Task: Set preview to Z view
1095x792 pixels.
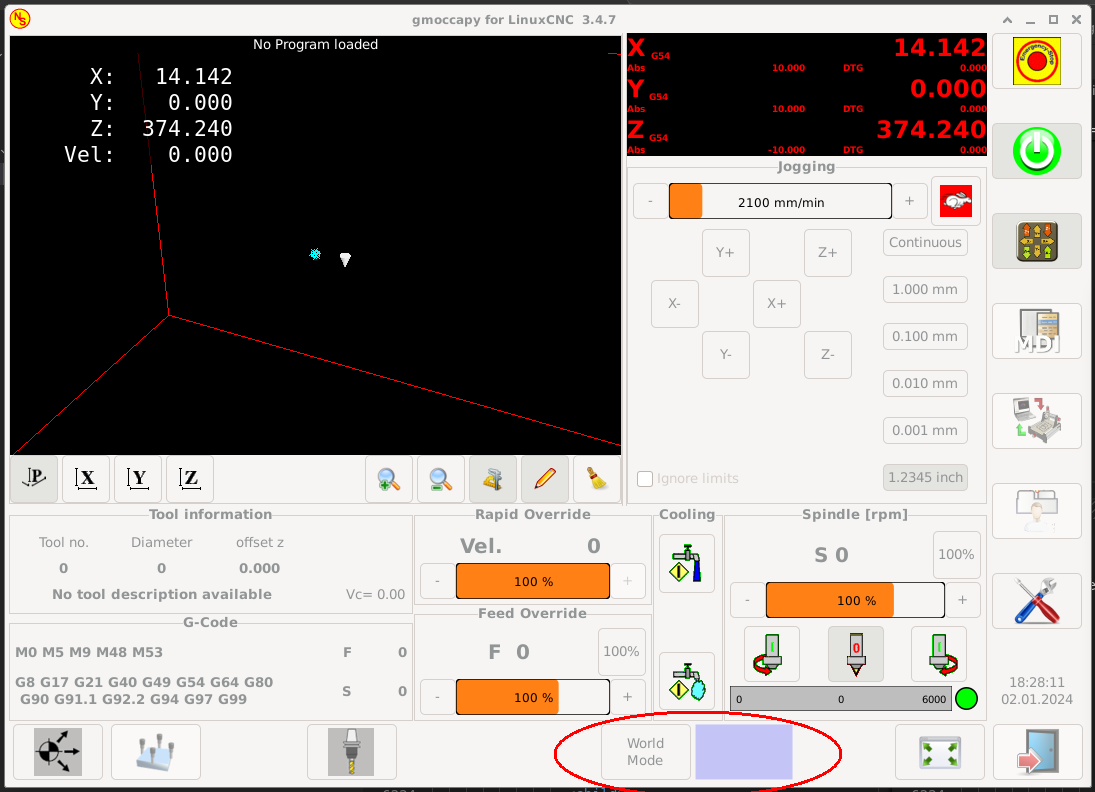Action: point(190,479)
